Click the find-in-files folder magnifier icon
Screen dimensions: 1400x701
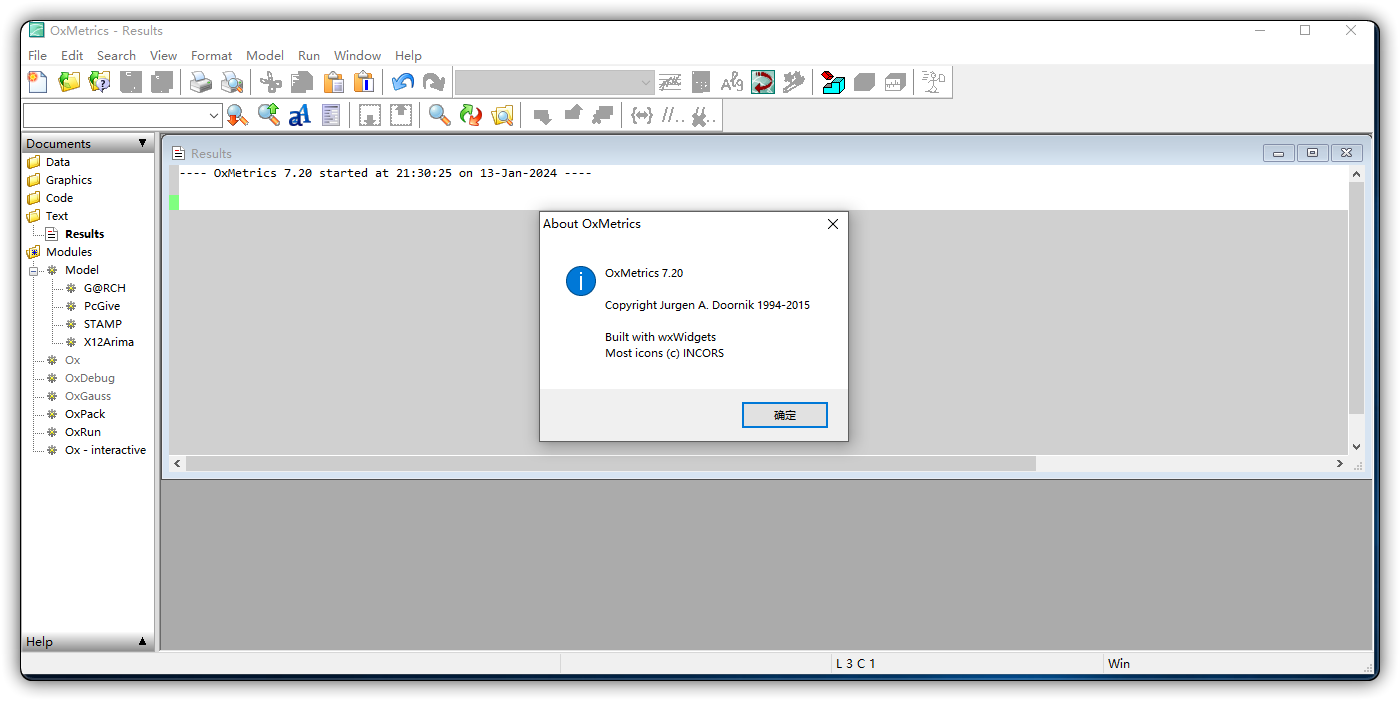click(x=502, y=116)
